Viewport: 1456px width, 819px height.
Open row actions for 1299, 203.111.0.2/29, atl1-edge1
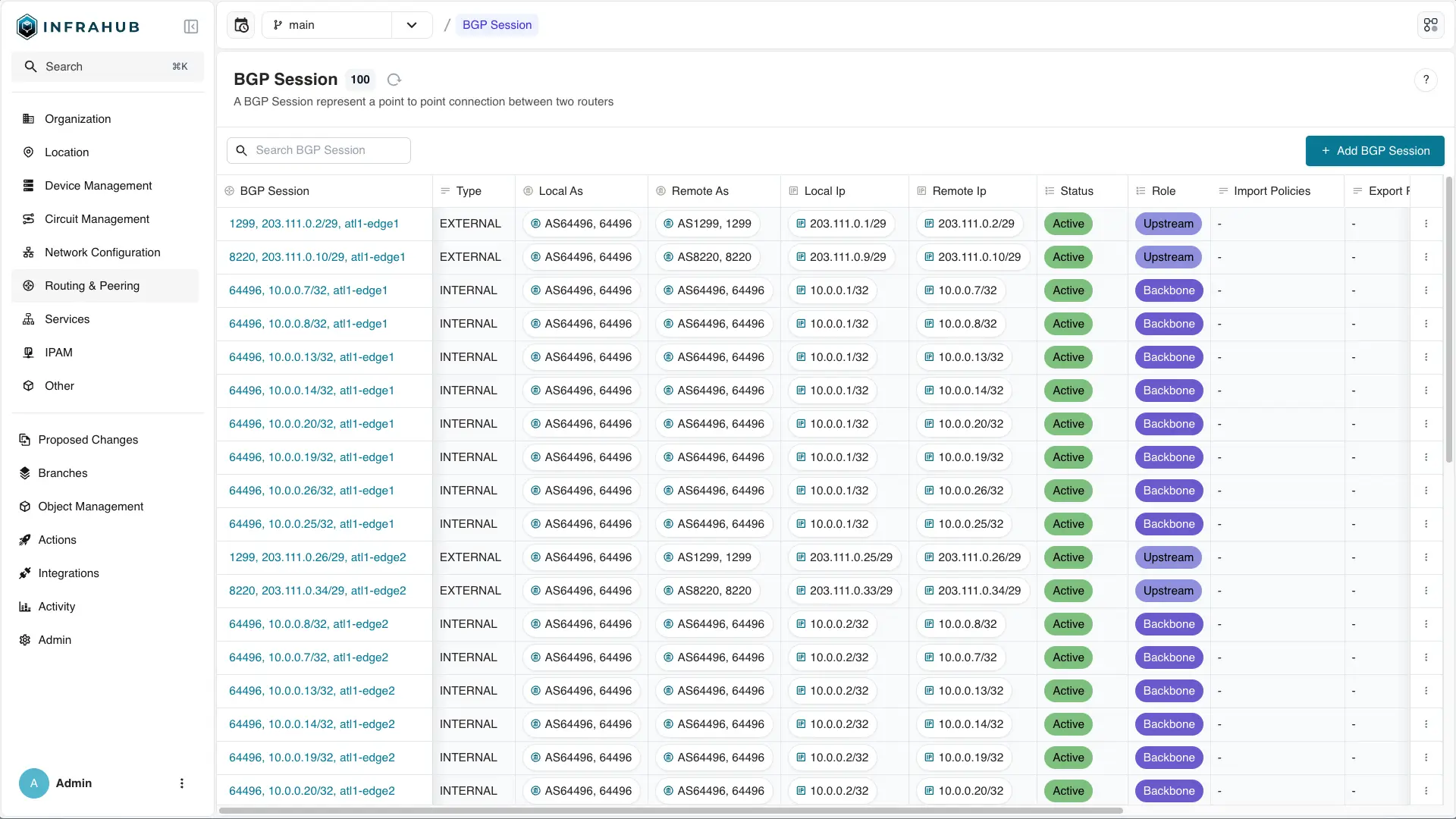coord(1426,224)
